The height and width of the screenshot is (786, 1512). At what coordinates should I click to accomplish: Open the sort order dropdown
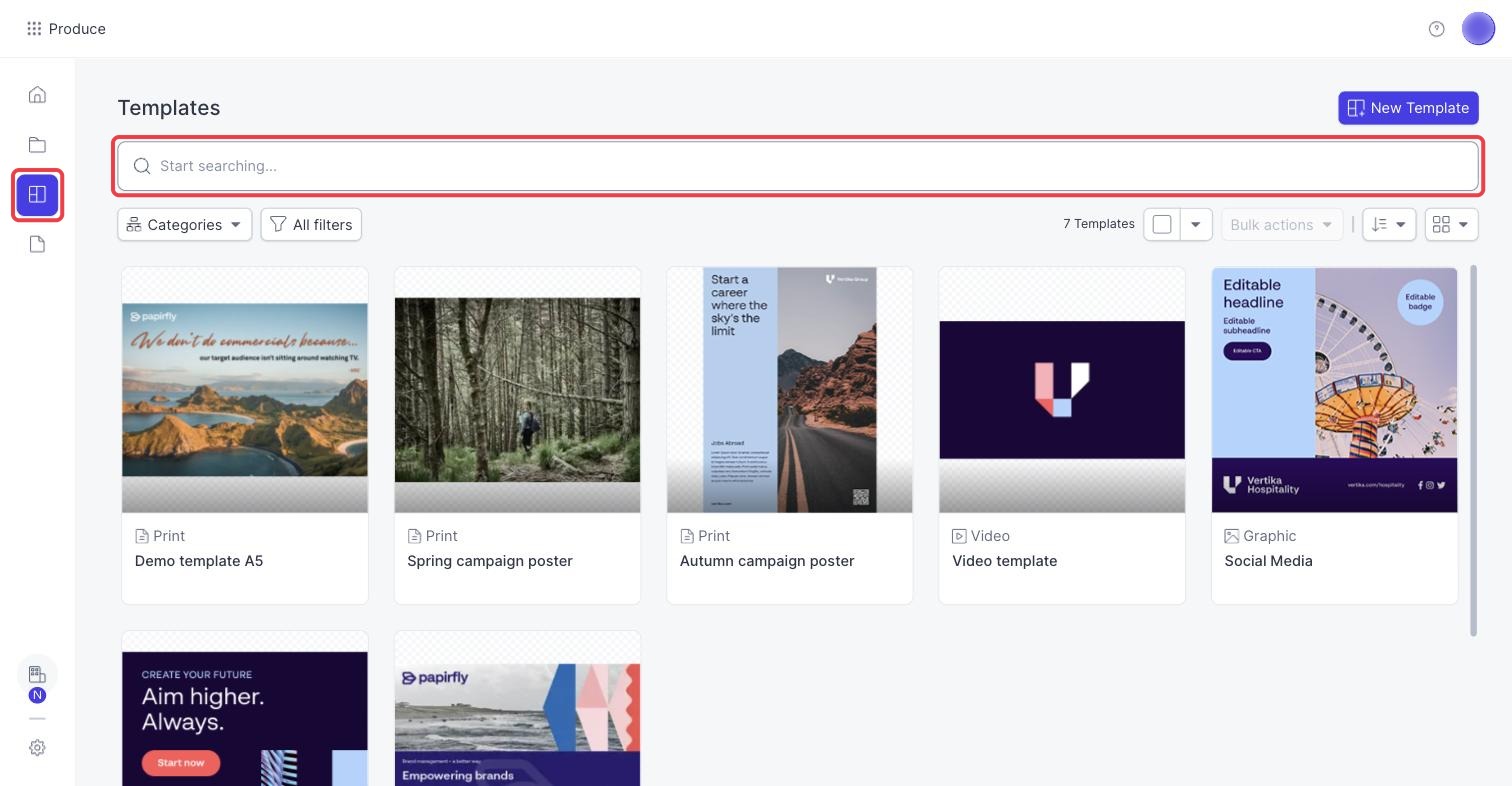click(x=1389, y=225)
